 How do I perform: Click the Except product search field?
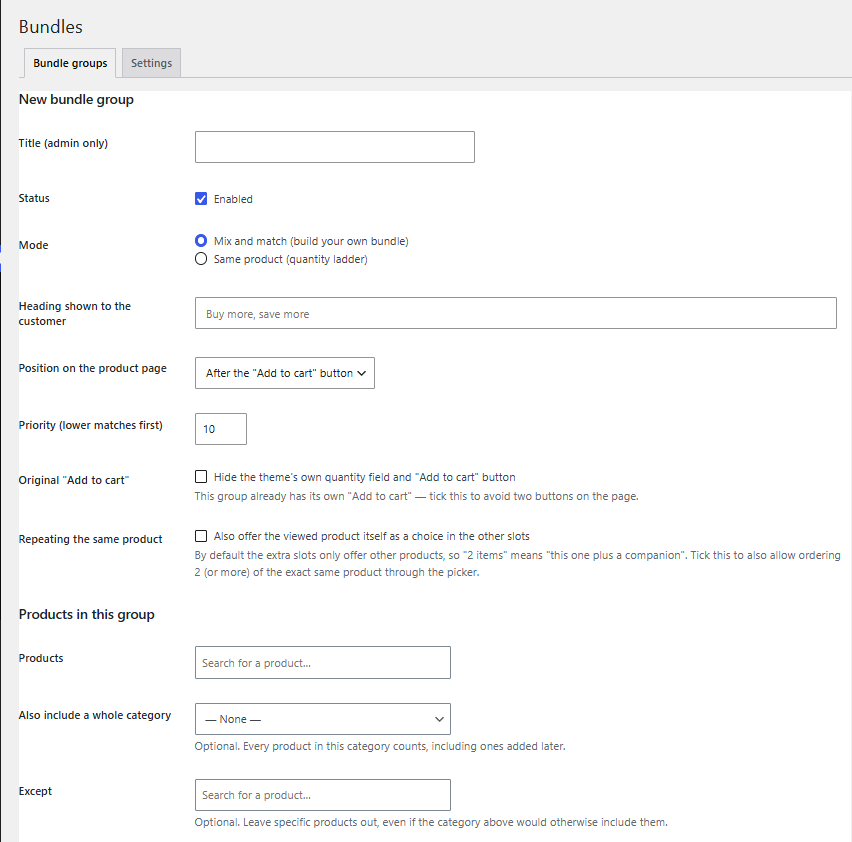[323, 795]
